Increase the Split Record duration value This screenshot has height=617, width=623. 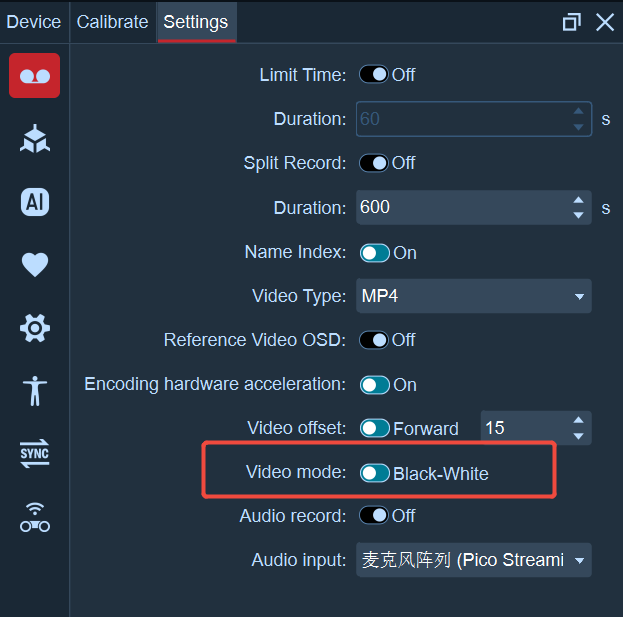[x=578, y=200]
